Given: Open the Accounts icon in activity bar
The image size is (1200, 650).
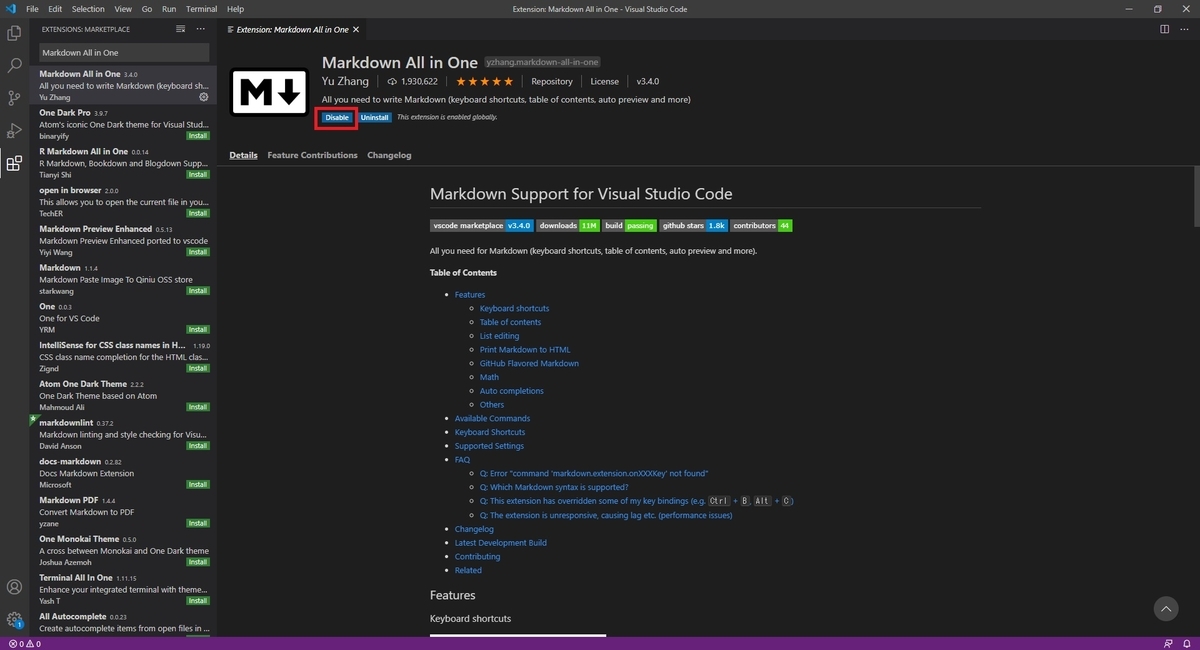Looking at the screenshot, I should click(x=14, y=587).
